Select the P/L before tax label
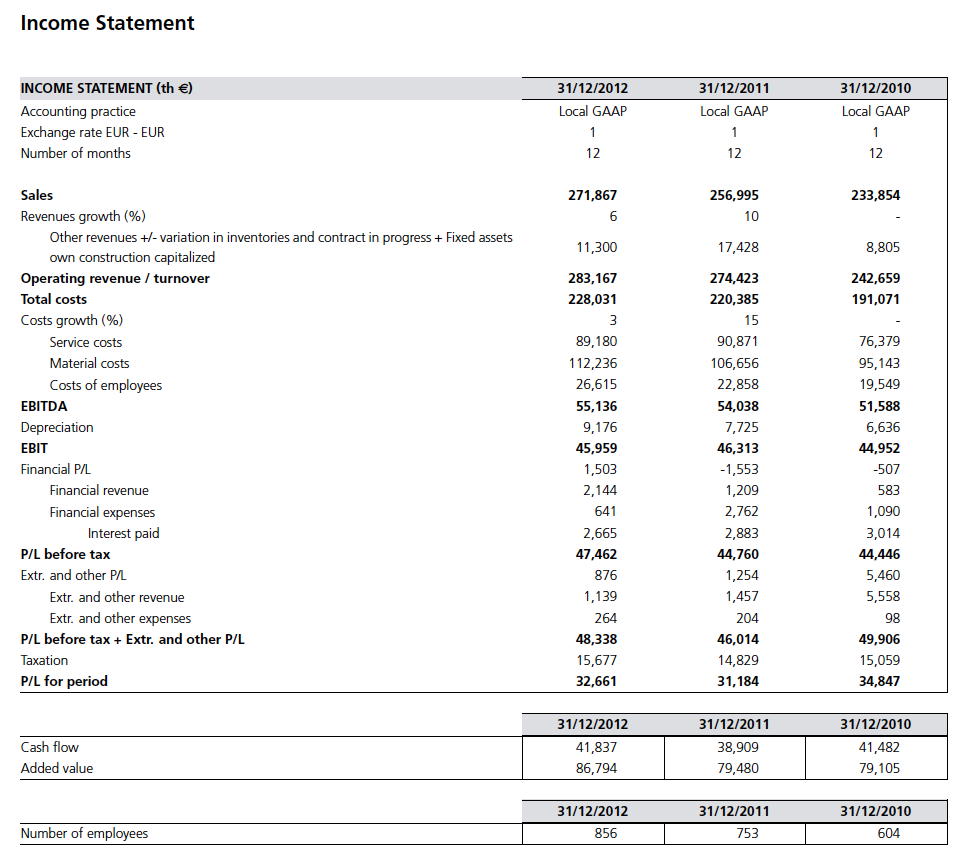 click(65, 554)
